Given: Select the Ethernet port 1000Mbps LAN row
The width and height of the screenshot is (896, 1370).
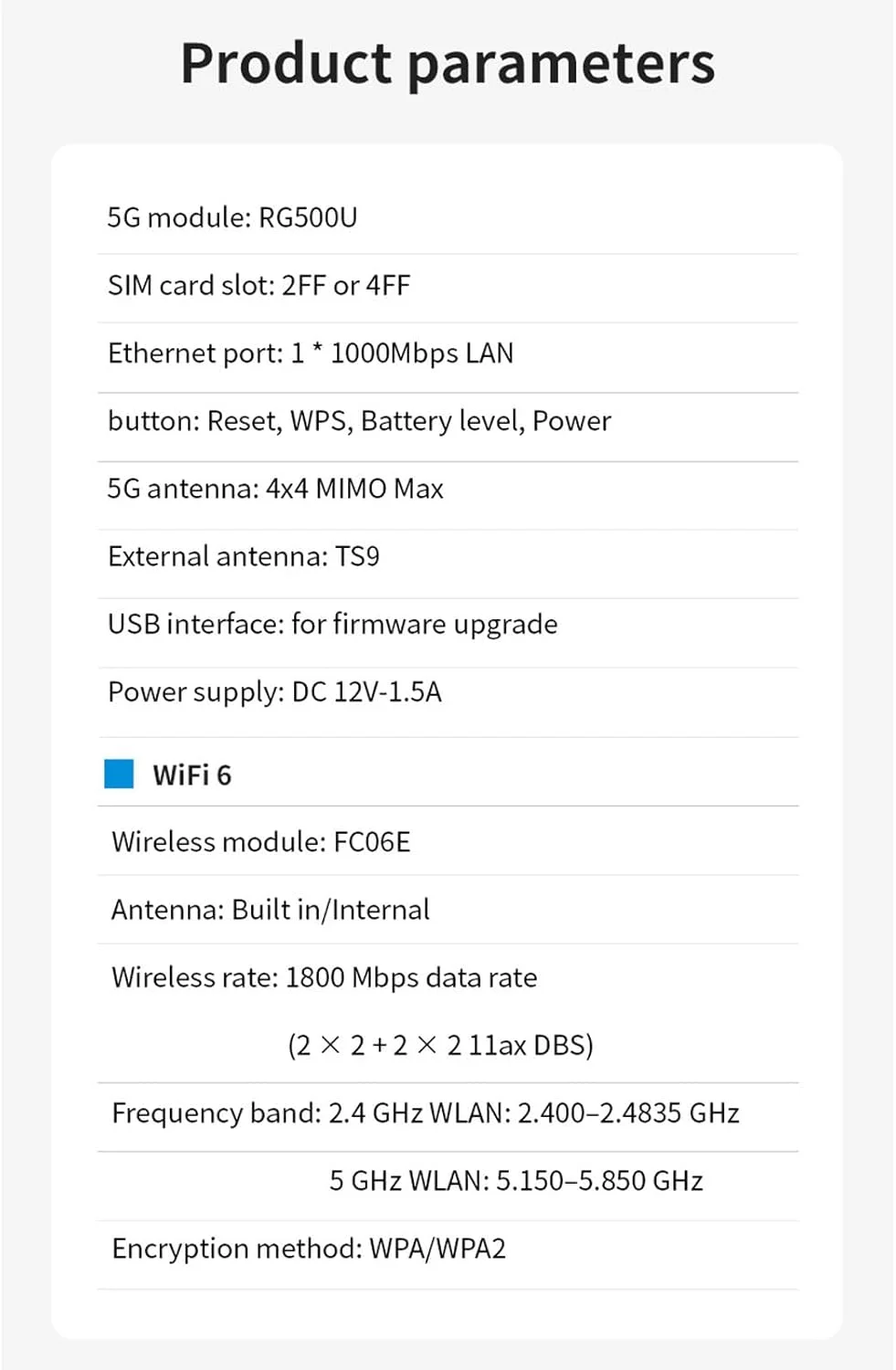Looking at the screenshot, I should [311, 353].
